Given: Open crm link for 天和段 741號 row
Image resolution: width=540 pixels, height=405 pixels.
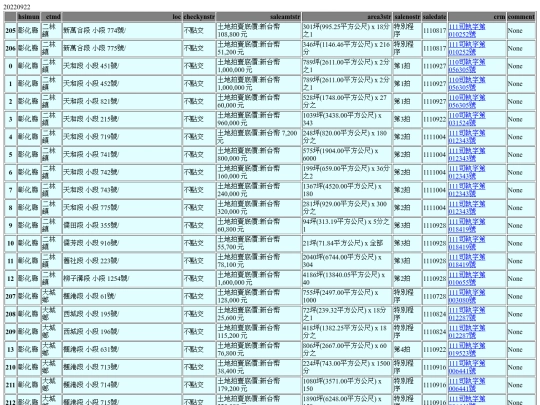Looking at the screenshot, I should click(467, 155).
